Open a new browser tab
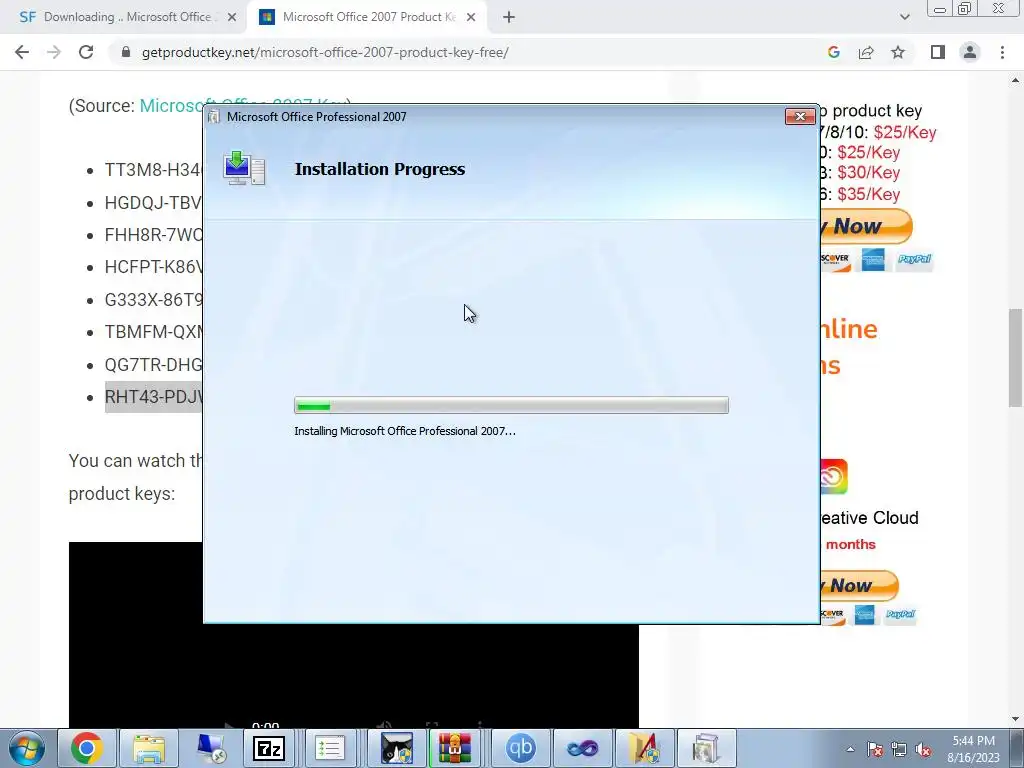The image size is (1024, 768). pyautogui.click(x=509, y=17)
